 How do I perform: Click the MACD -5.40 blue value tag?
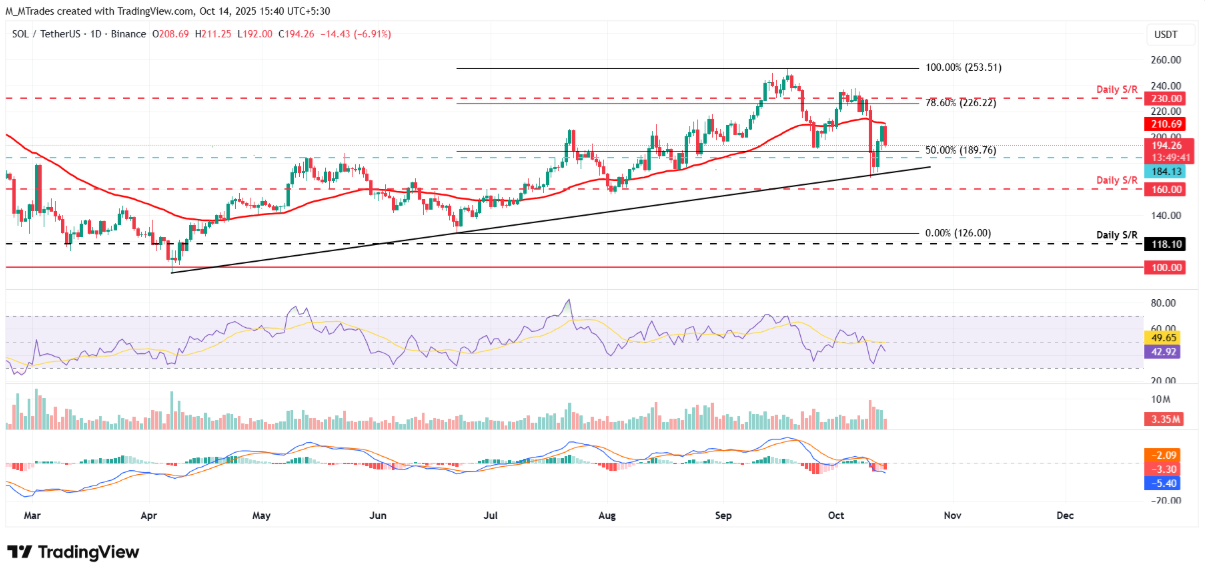(1165, 482)
